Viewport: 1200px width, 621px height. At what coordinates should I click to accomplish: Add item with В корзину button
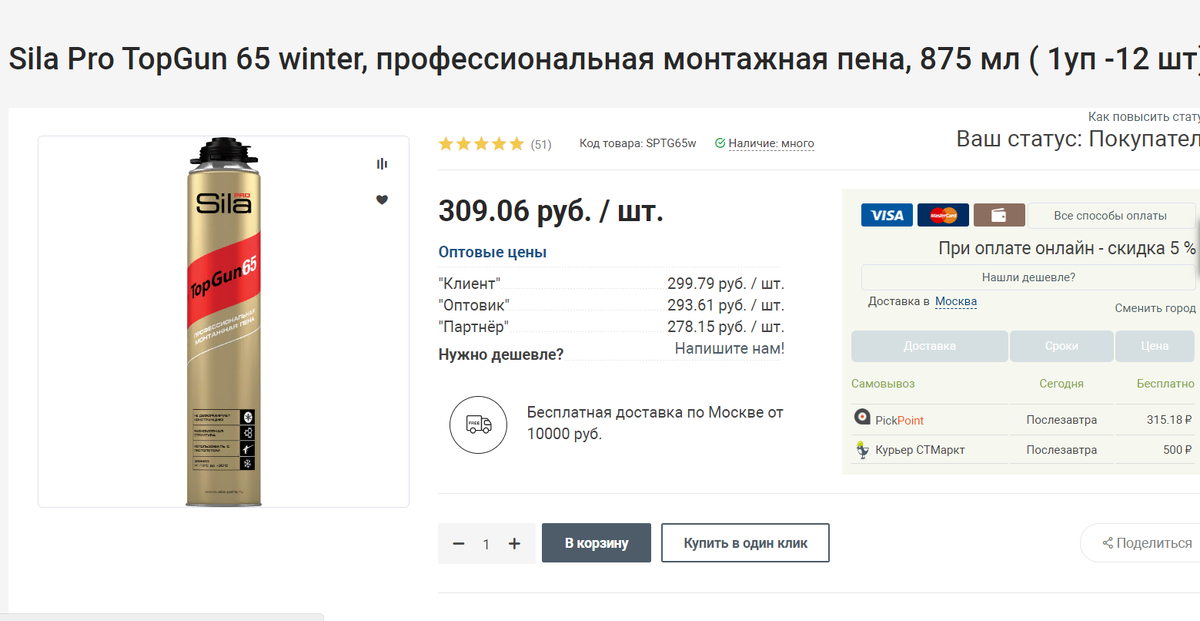597,543
